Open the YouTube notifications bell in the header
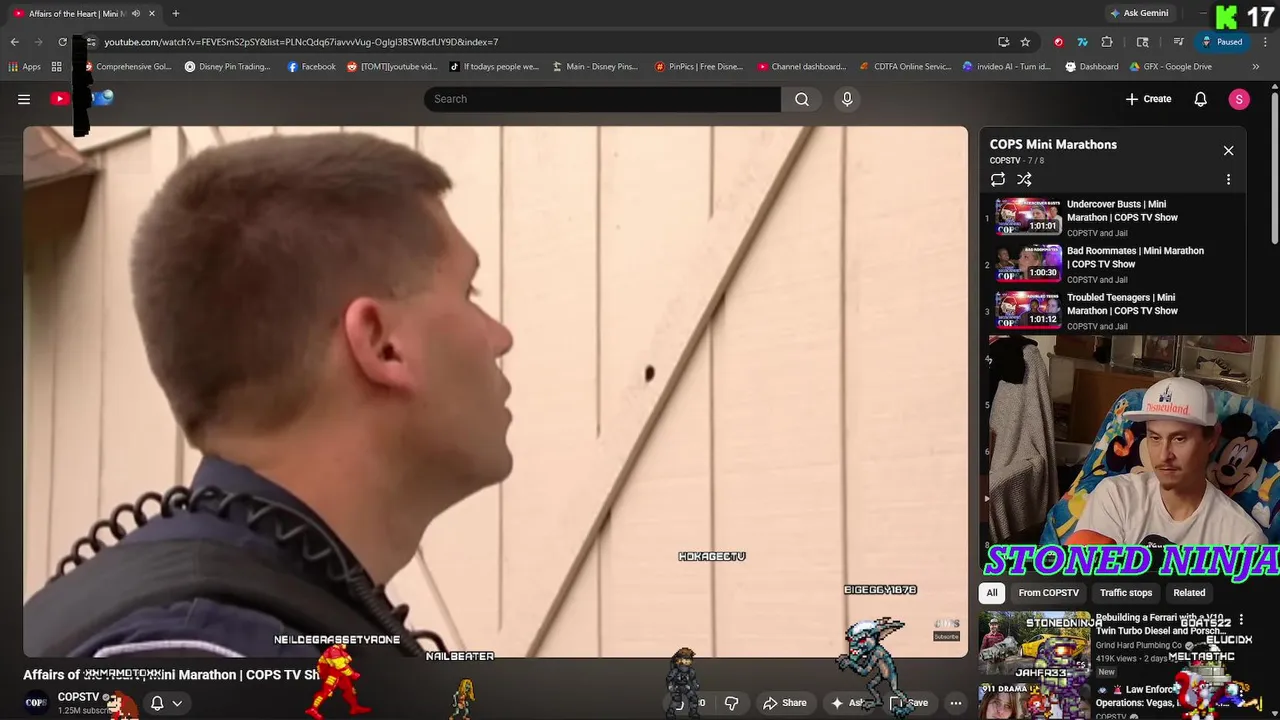This screenshot has width=1280, height=720. (x=1201, y=99)
